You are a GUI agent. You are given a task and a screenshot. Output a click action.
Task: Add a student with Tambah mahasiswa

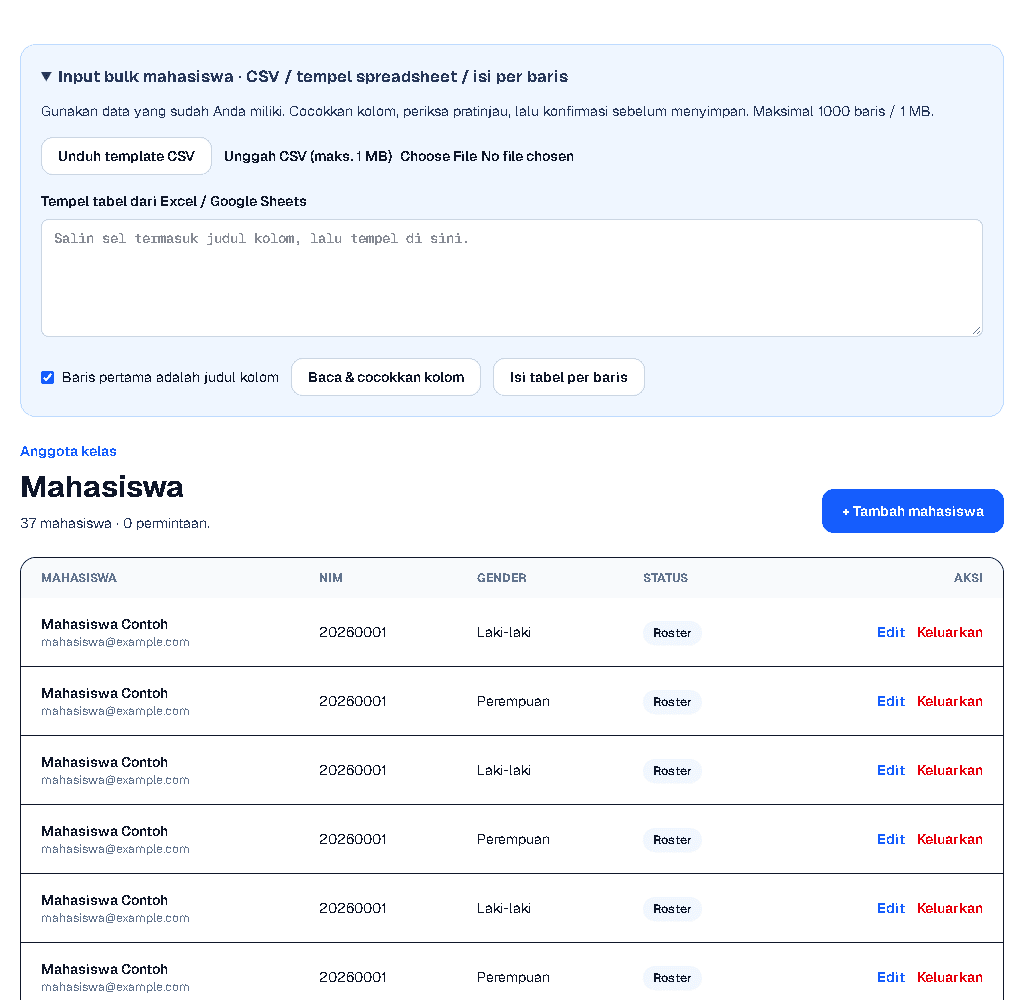click(912, 511)
